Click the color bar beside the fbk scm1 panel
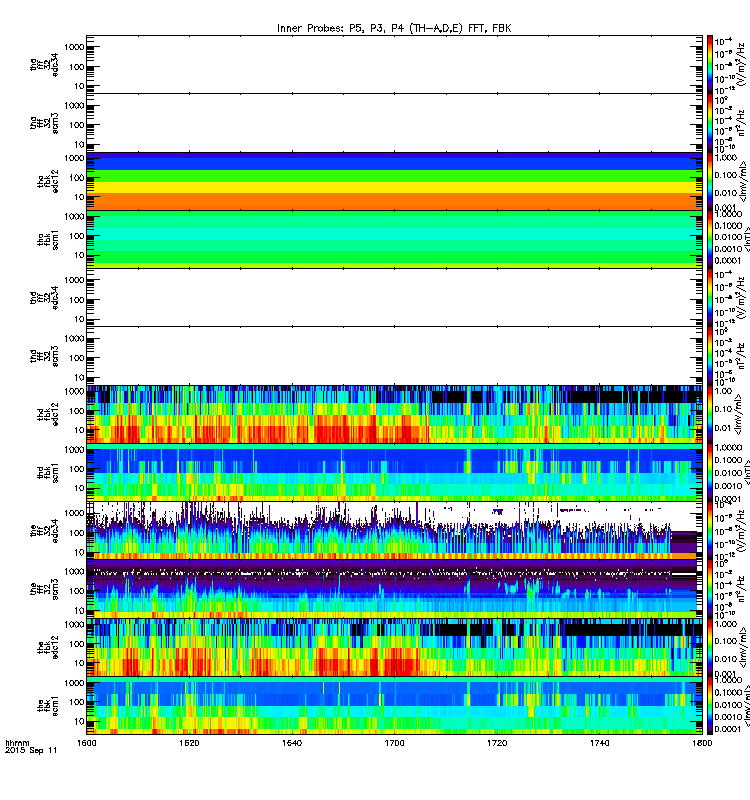This screenshot has height=800, width=750. (710, 705)
